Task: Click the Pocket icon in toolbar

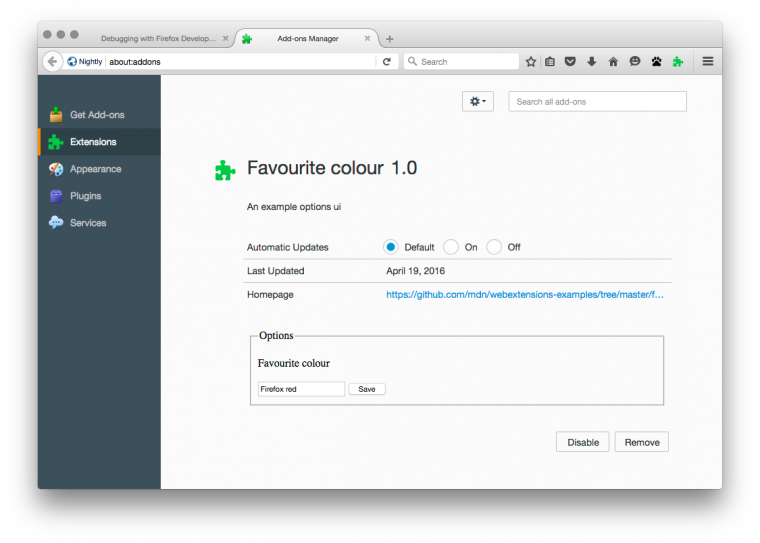Action: (570, 62)
